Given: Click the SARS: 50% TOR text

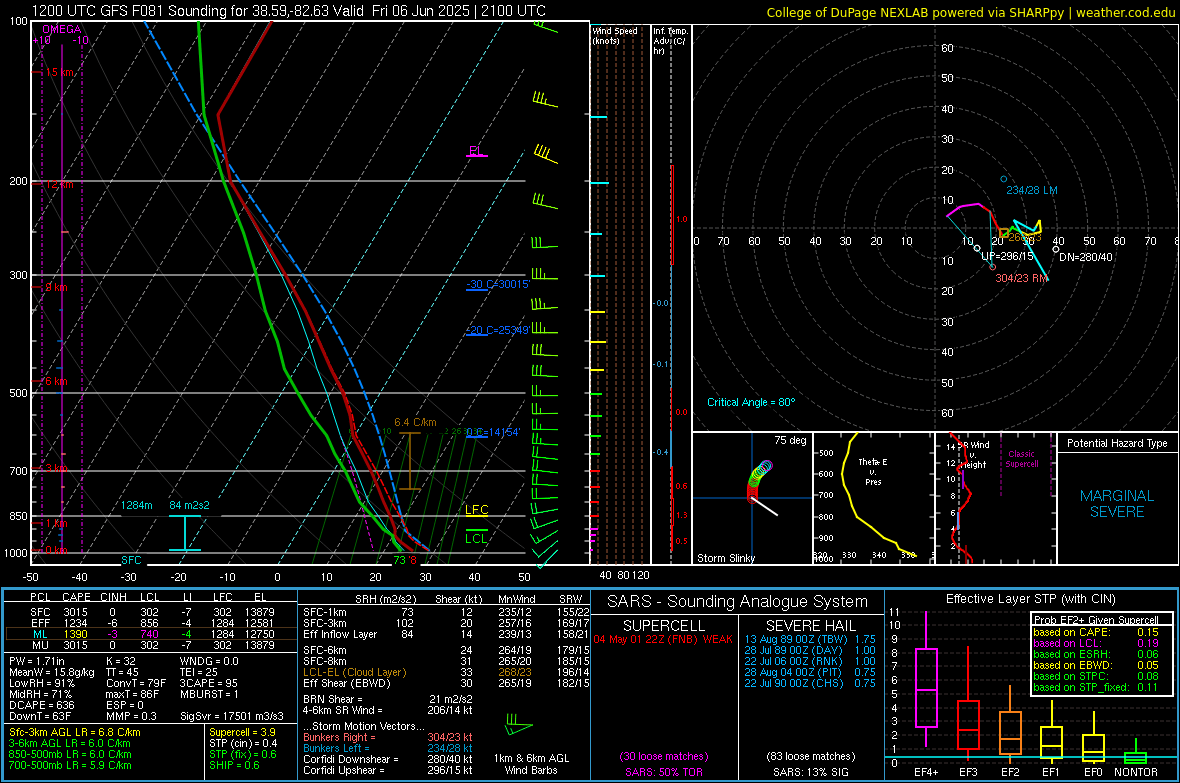Looking at the screenshot, I should click(x=663, y=772).
